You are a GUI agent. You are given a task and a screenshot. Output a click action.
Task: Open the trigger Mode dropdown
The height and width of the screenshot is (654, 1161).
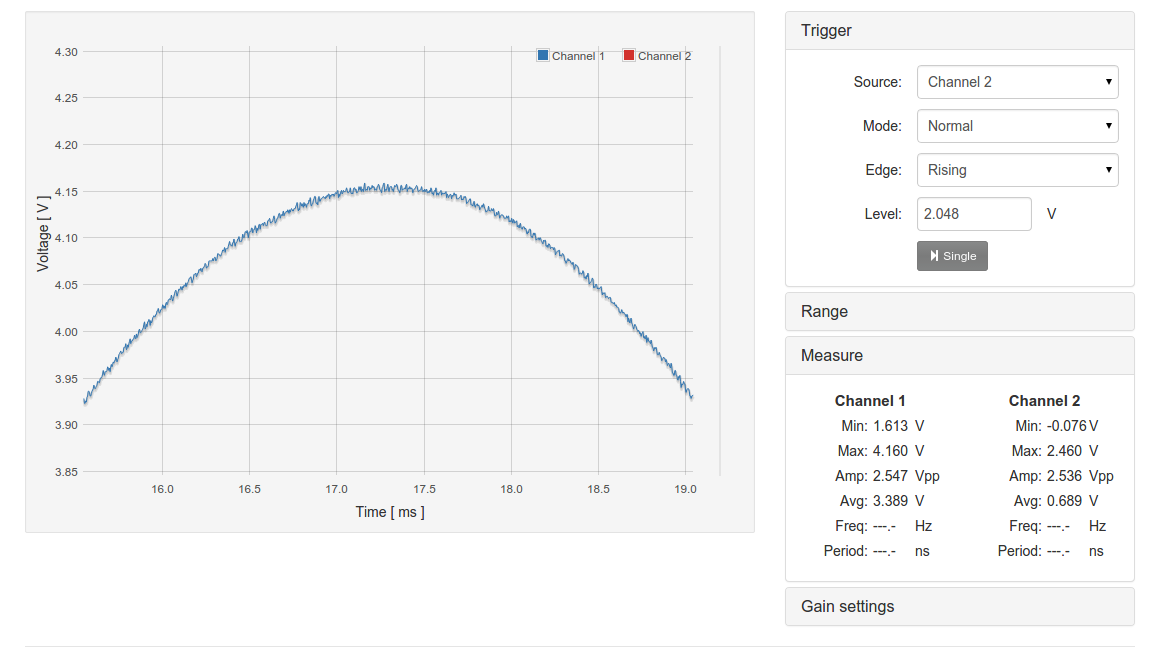click(1017, 126)
